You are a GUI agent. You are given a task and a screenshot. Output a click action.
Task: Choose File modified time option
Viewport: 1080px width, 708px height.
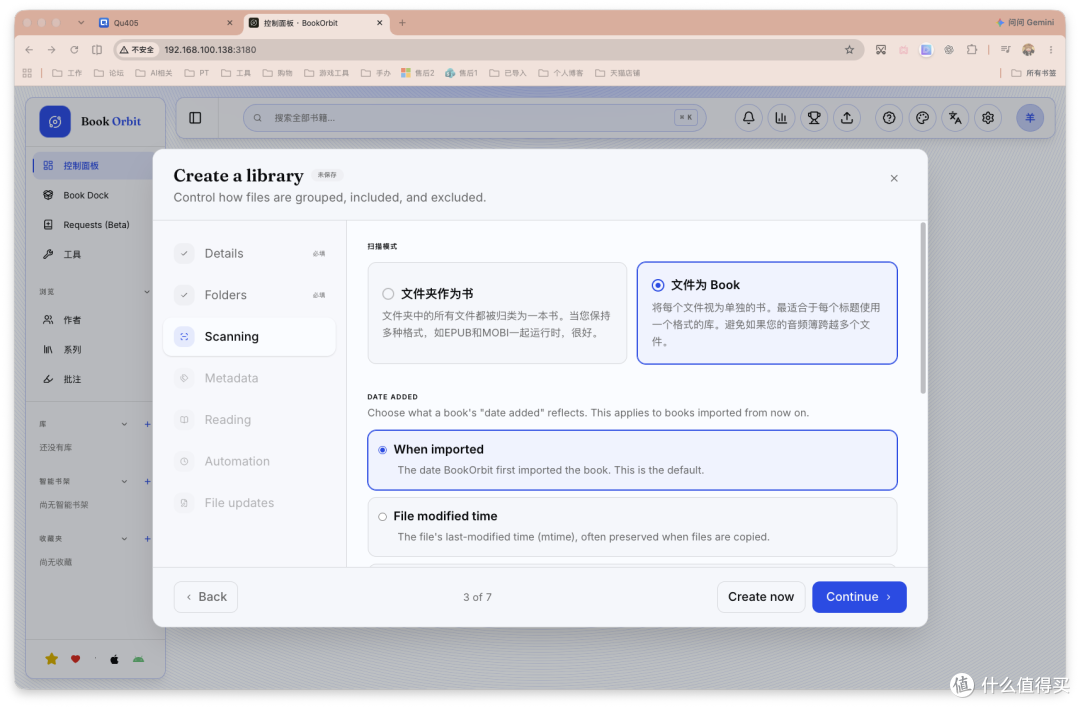pyautogui.click(x=632, y=527)
